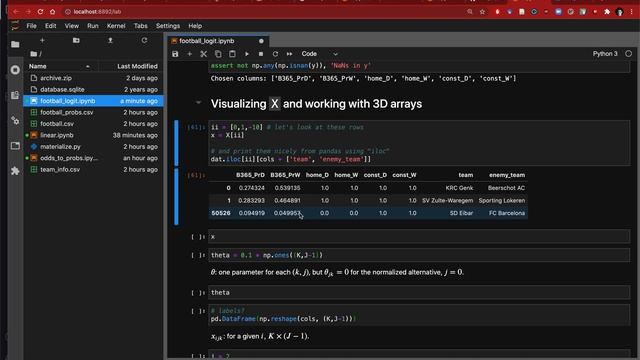Viewport: 640px width, 360px height.
Task: Upload files with the upload arrow icon
Action: pyautogui.click(x=110, y=40)
